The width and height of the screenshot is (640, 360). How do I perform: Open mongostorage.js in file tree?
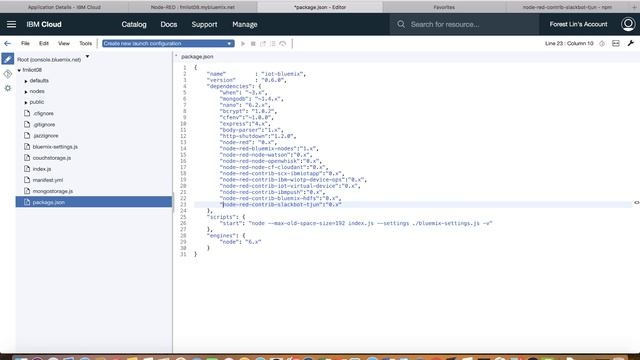pos(53,191)
